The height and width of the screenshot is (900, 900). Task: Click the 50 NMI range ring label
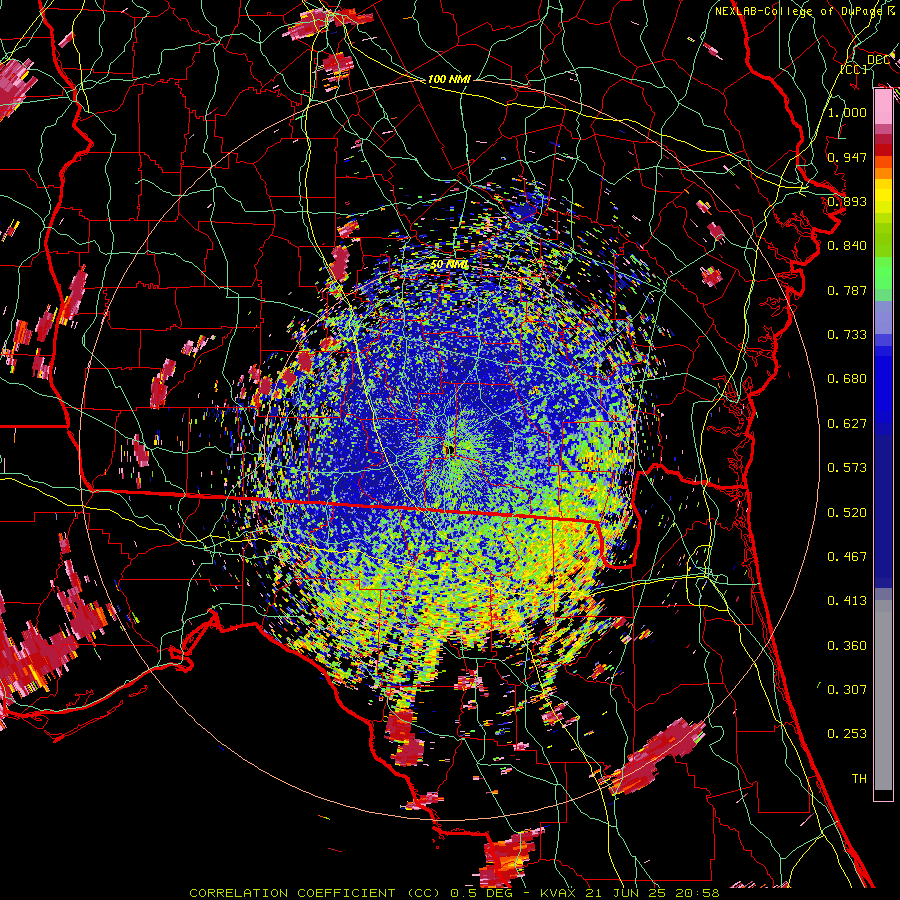point(449,265)
